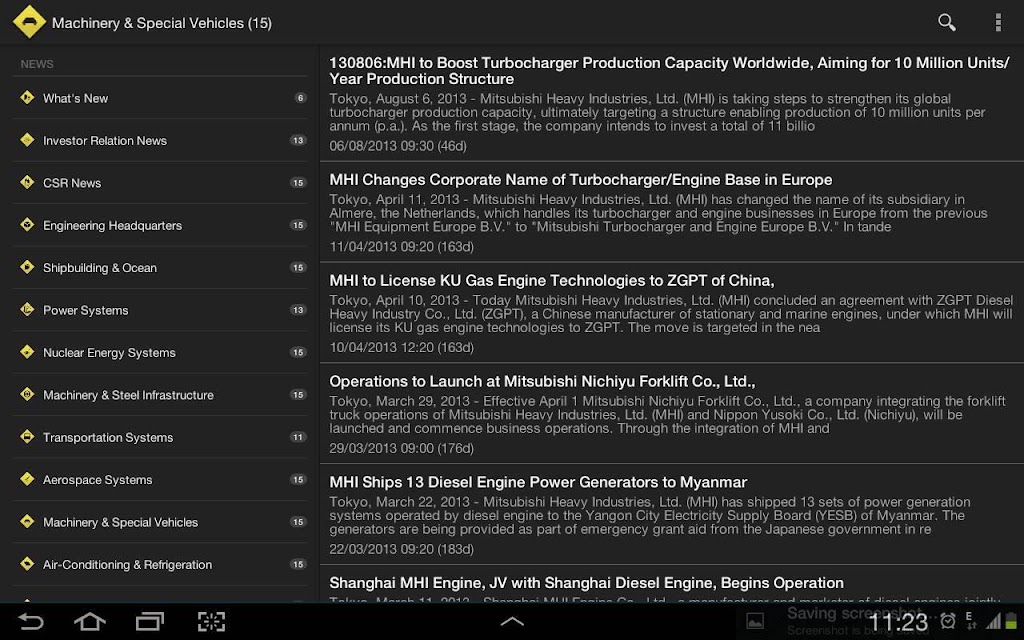Click the icon beside Aerospace Systems

(x=27, y=479)
